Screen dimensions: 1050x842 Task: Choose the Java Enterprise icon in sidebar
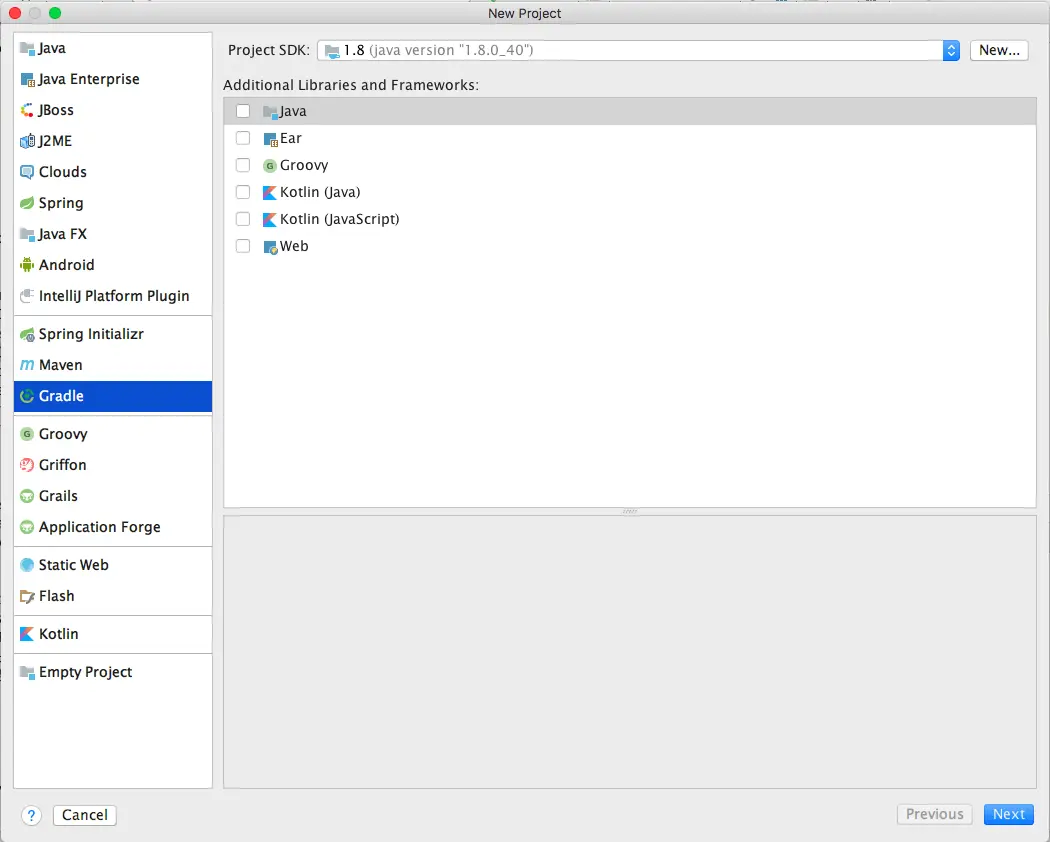point(27,80)
